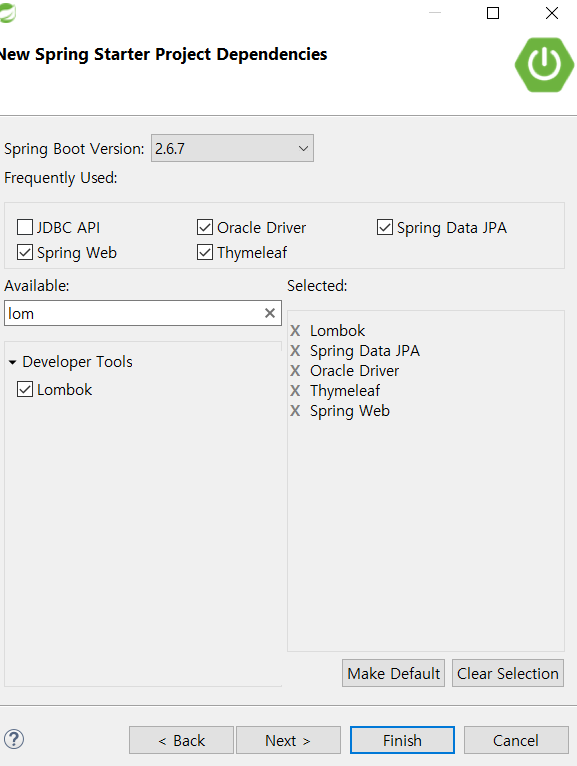Remove Oracle Driver from Selected list
The width and height of the screenshot is (577, 766).
(295, 371)
